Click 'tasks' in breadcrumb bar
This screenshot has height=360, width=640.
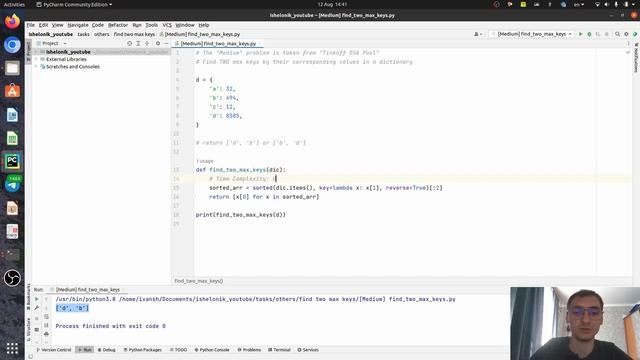[x=83, y=34]
